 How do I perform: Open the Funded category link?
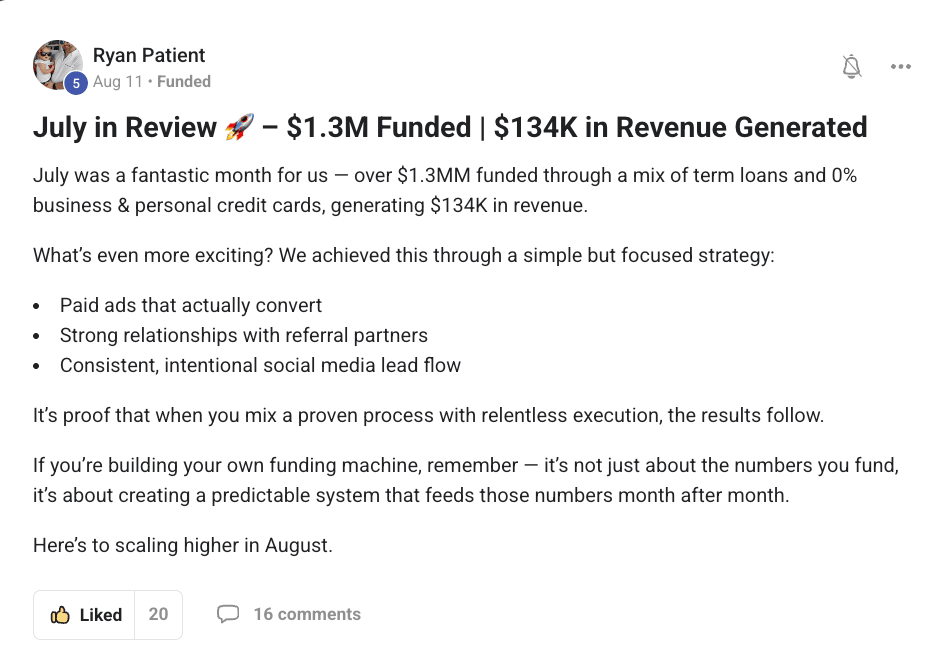(184, 82)
